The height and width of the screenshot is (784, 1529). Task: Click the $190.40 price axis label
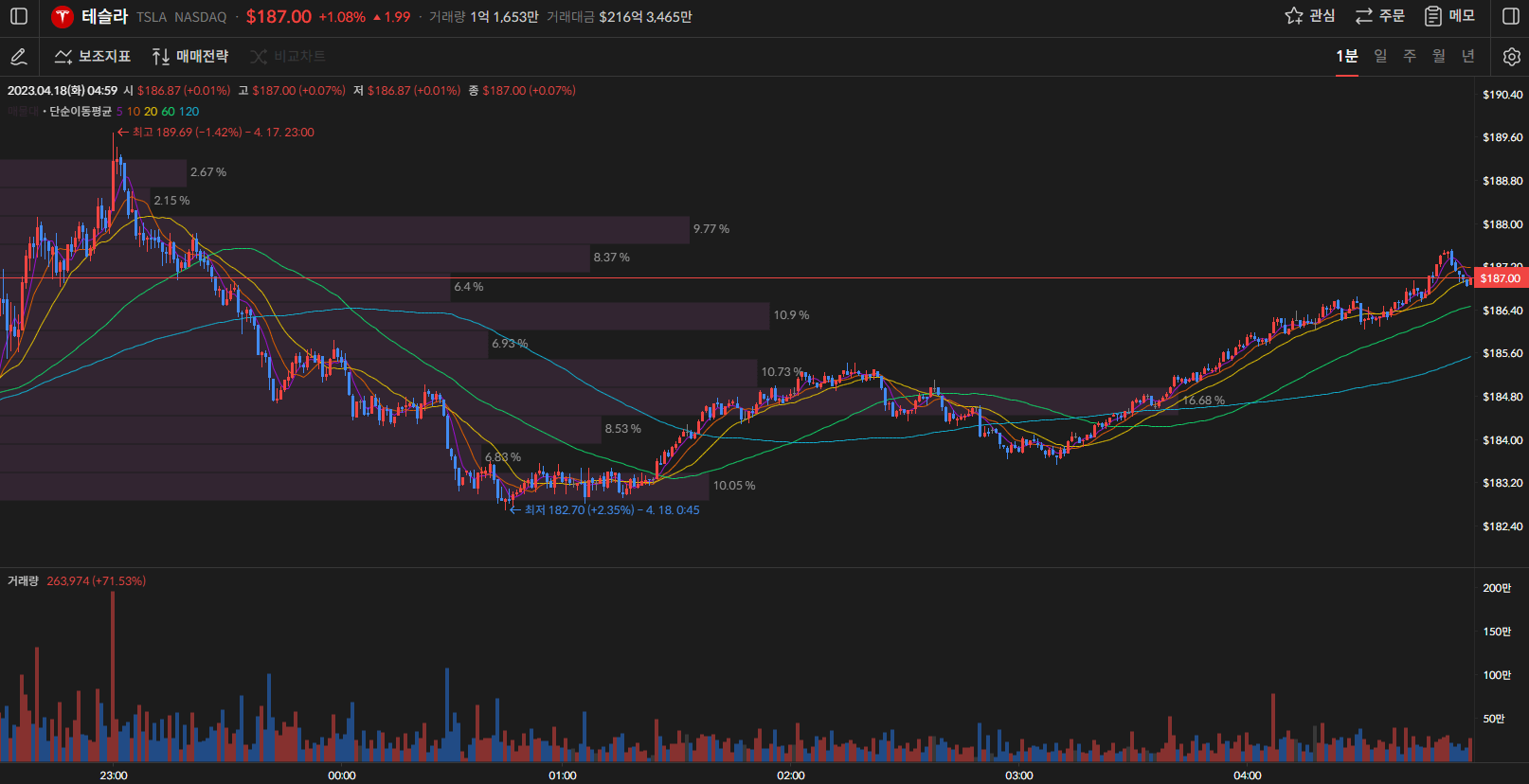(1502, 95)
